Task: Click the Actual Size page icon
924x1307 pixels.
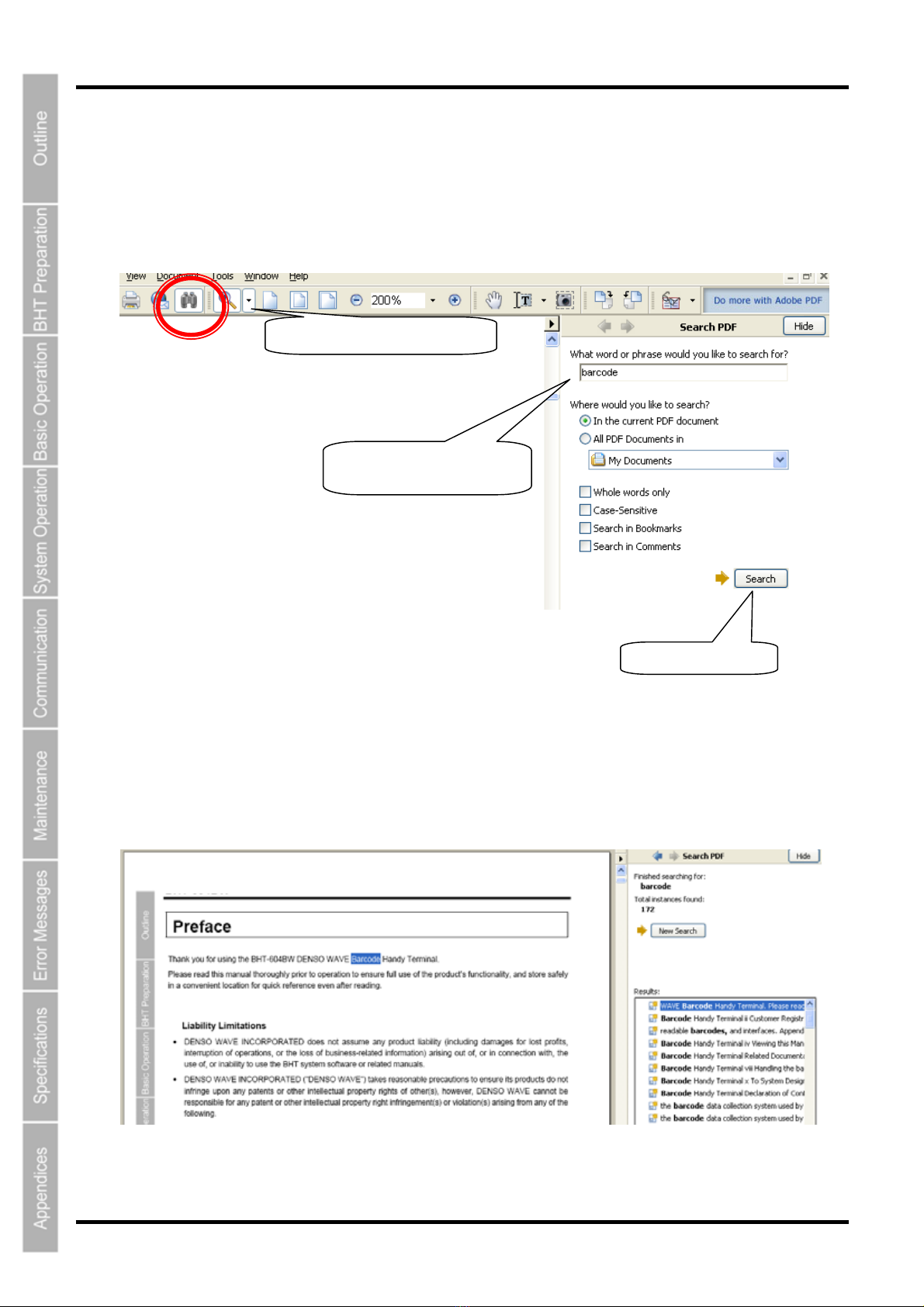Action: (x=269, y=300)
